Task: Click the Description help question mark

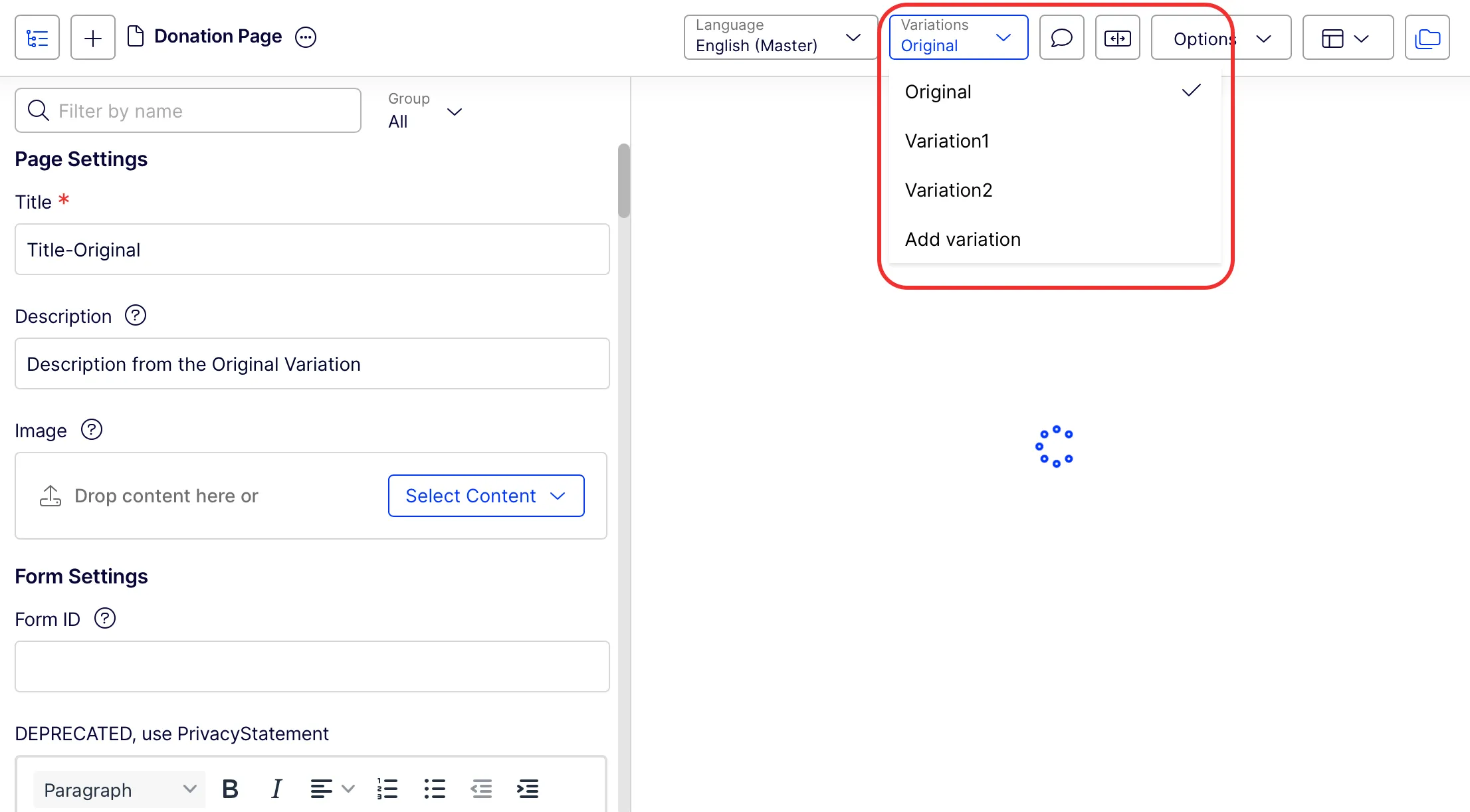Action: (136, 315)
